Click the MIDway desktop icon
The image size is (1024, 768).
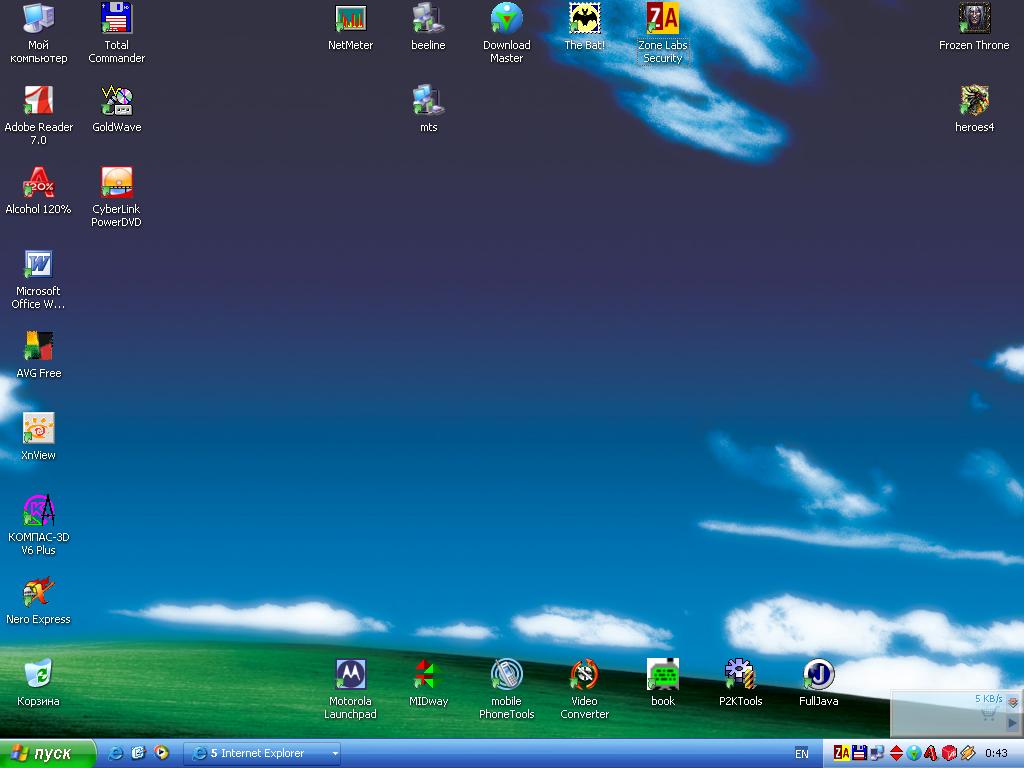[x=428, y=683]
